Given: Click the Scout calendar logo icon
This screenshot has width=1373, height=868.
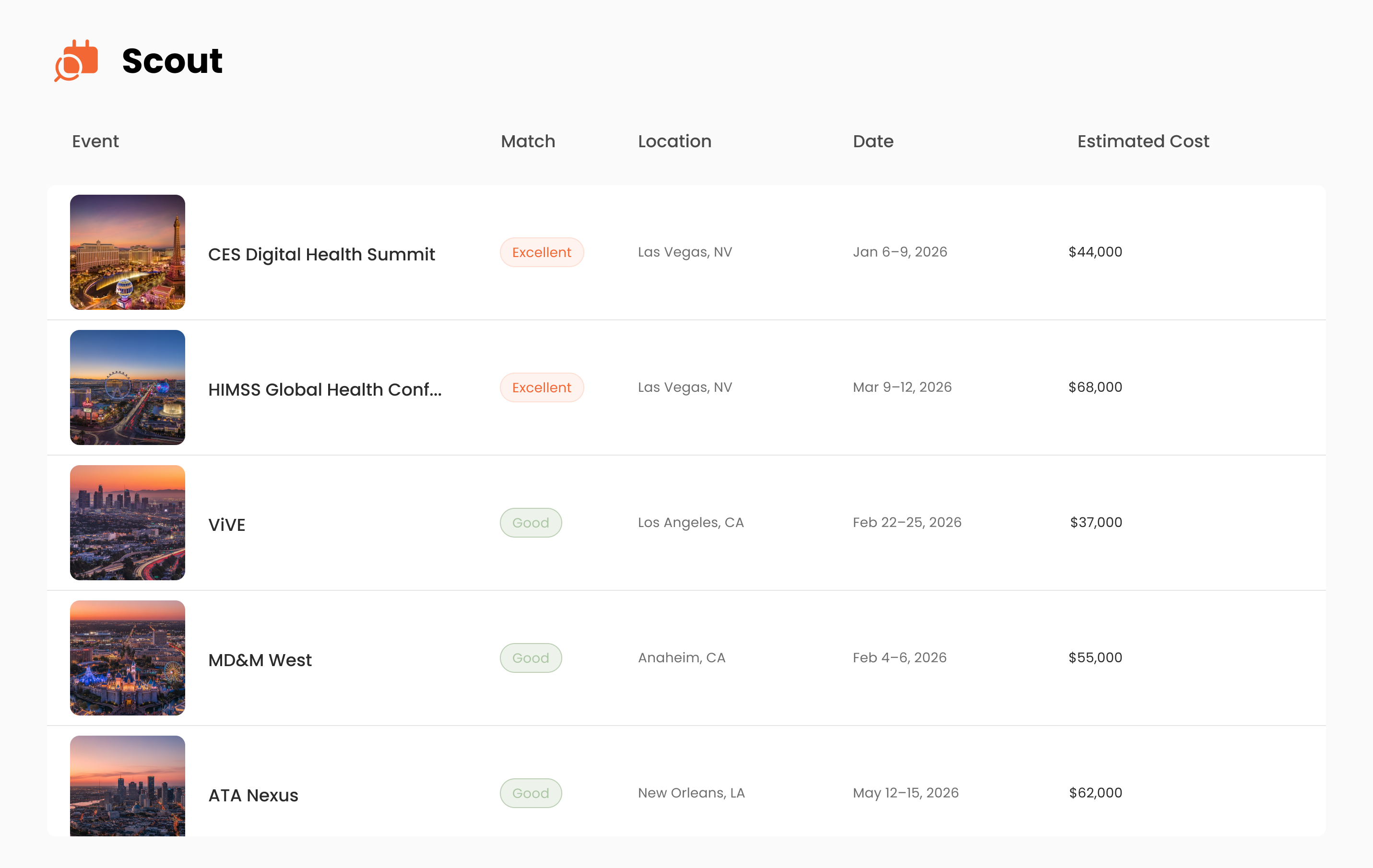Looking at the screenshot, I should [77, 60].
